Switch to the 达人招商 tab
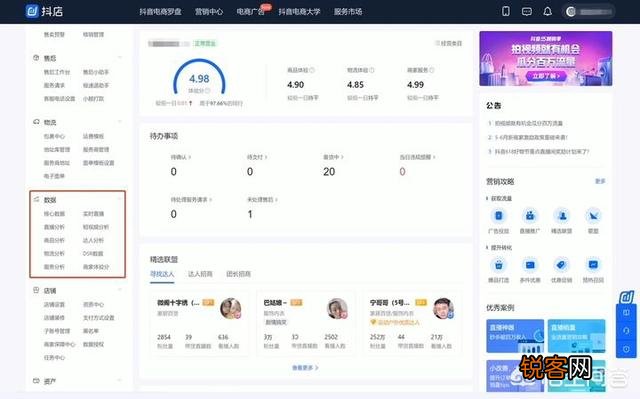The width and height of the screenshot is (640, 399). point(200,274)
